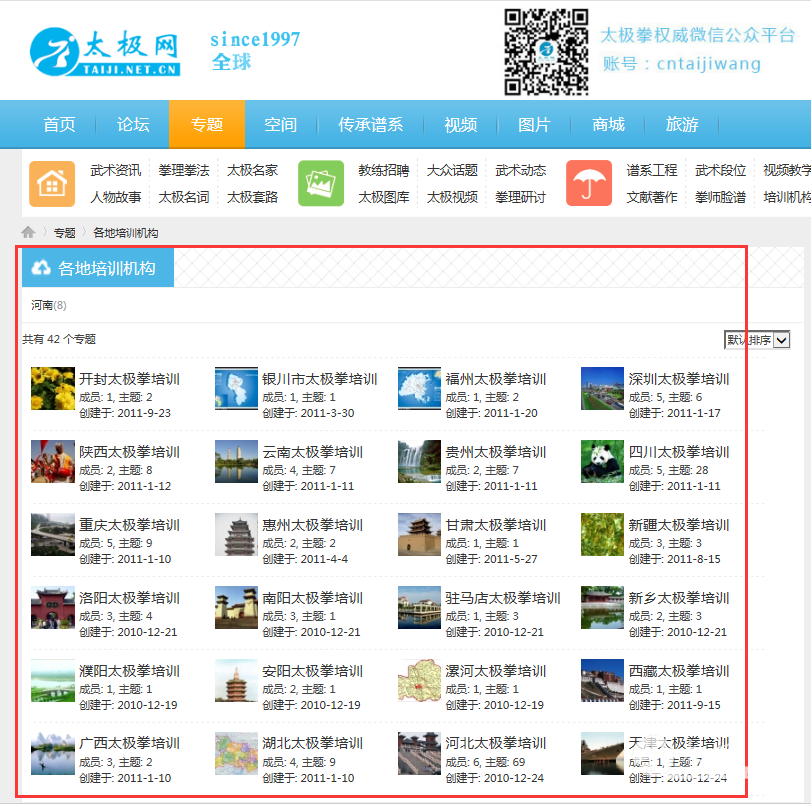811x804 pixels.
Task: Click the orange house category icon
Action: 52,183
